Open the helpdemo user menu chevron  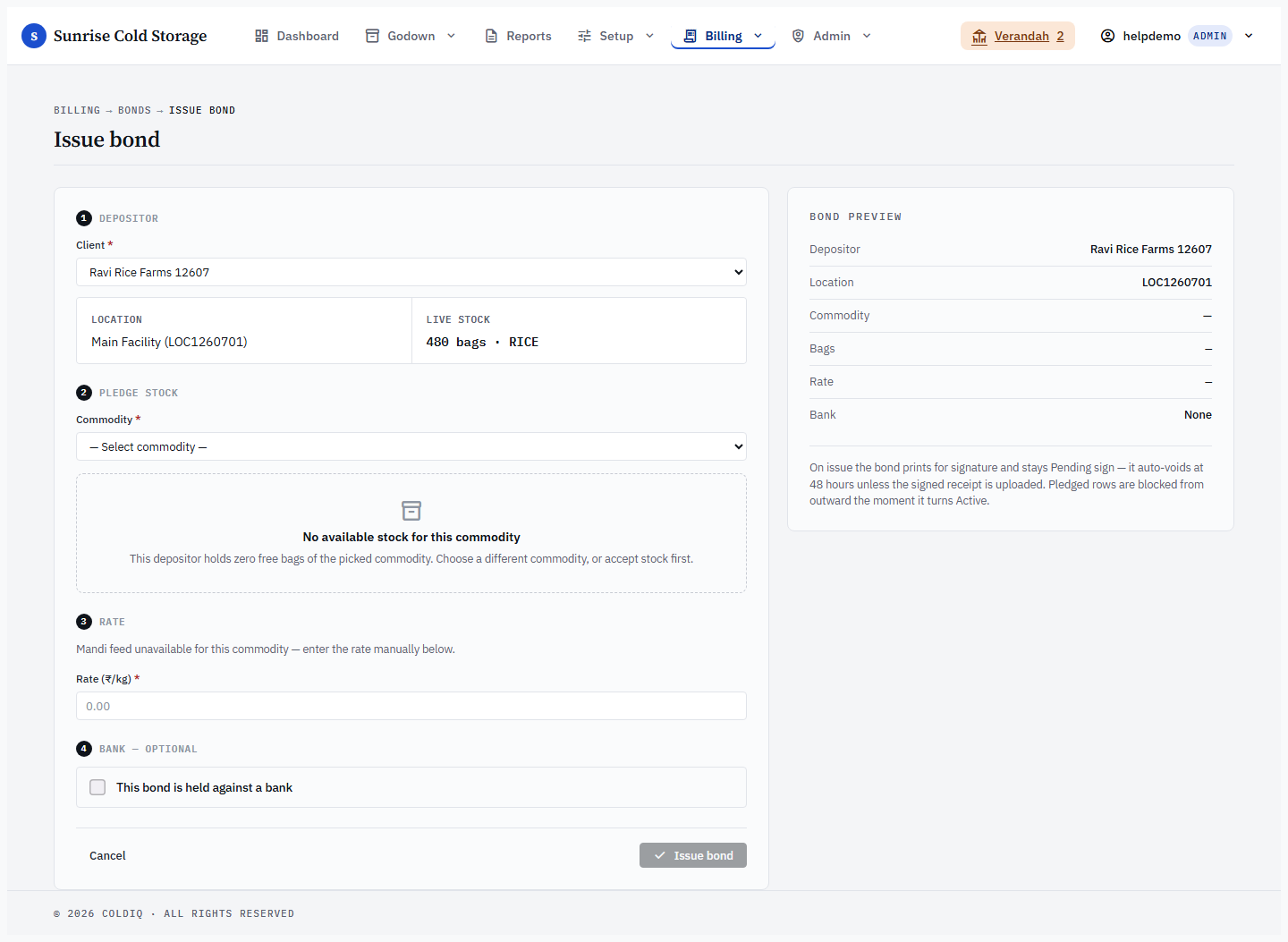(x=1249, y=36)
